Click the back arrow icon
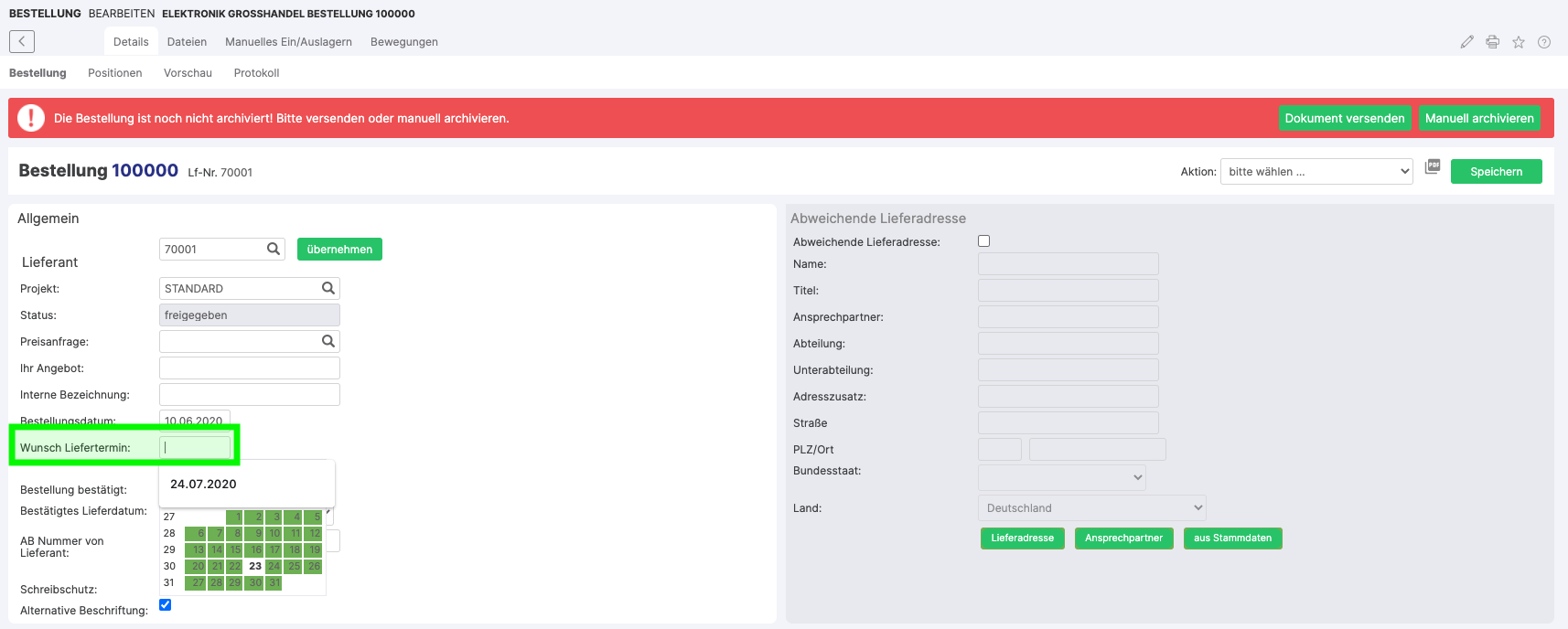Viewport: 1568px width, 629px height. coord(22,41)
